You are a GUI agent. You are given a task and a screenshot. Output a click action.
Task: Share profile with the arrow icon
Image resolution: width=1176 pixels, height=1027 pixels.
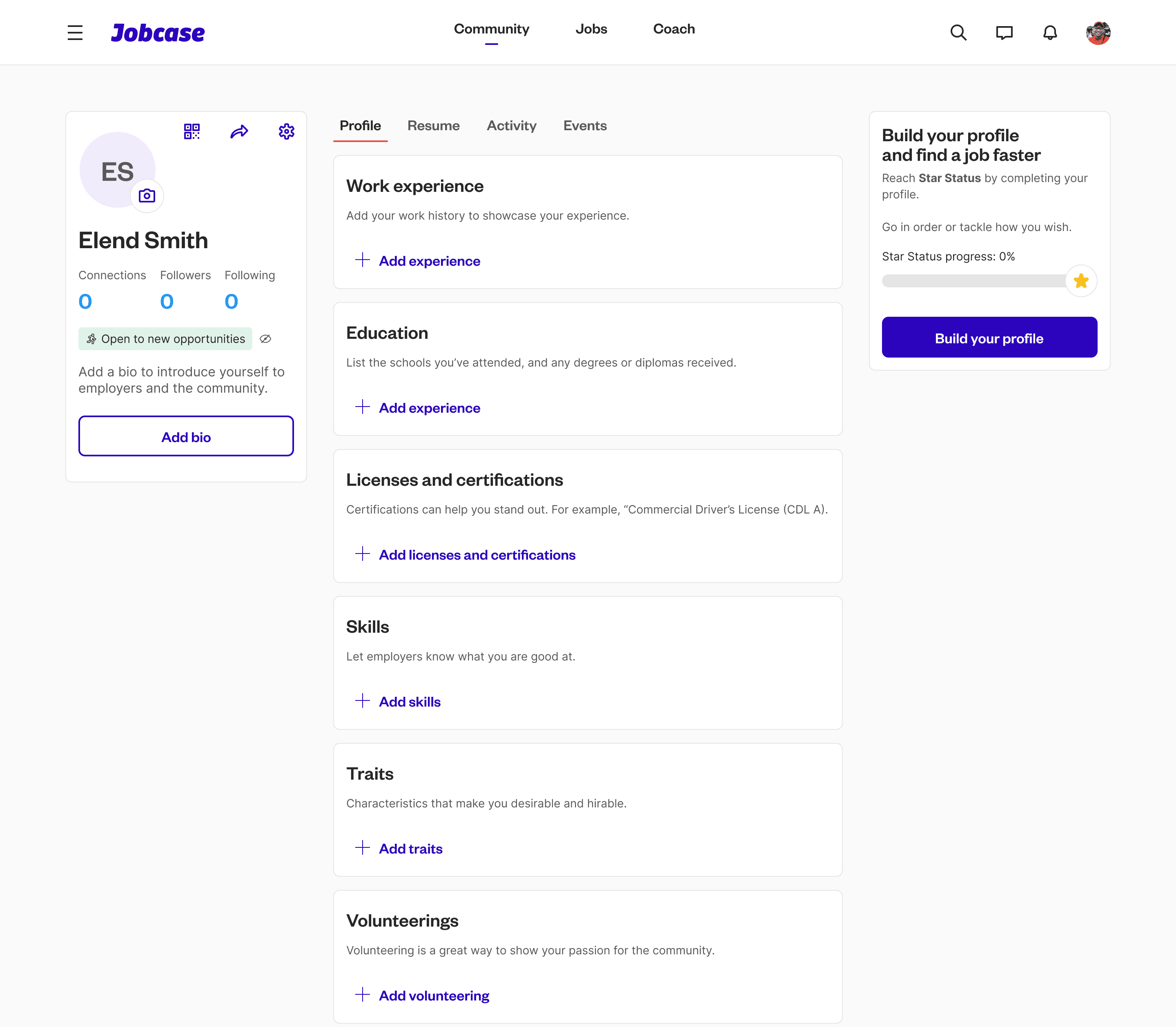239,132
